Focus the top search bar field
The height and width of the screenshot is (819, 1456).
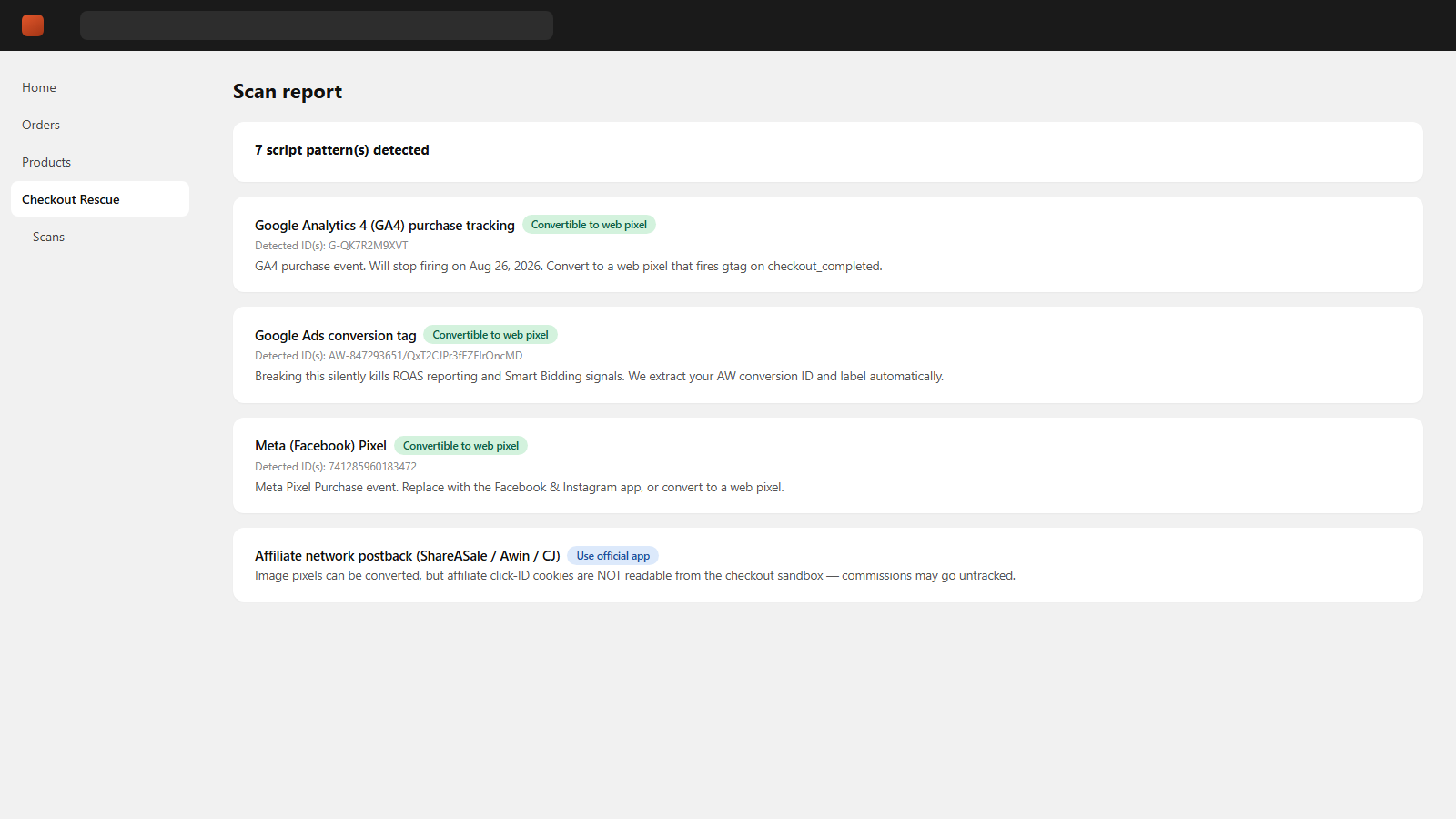point(317,25)
